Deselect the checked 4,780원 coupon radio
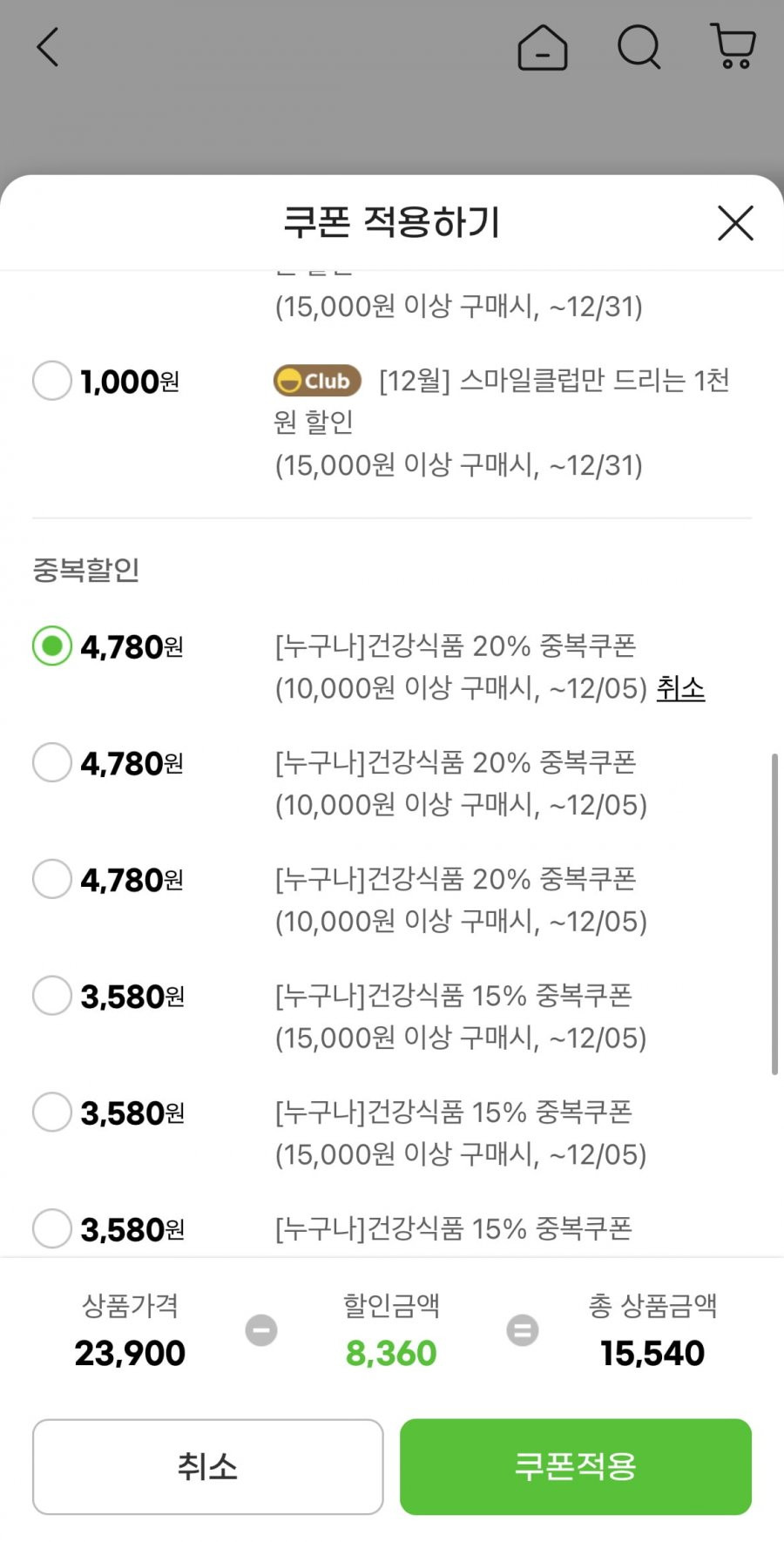Image resolution: width=784 pixels, height=1542 pixels. click(51, 646)
